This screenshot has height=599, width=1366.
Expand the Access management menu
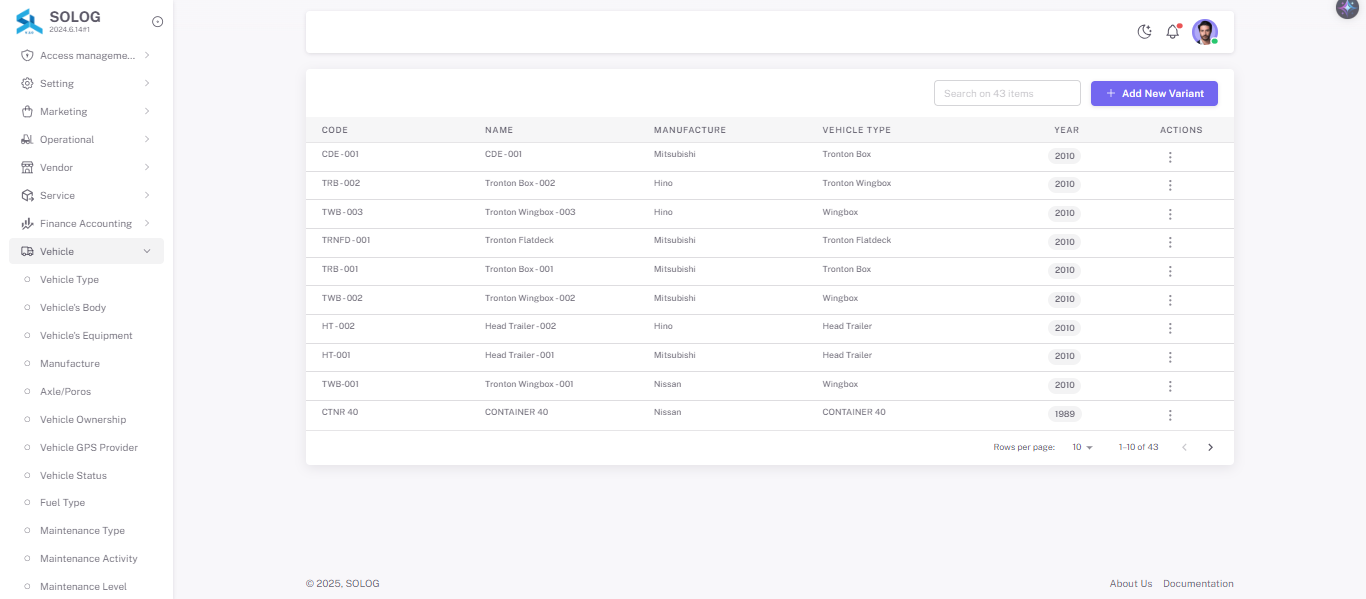pyautogui.click(x=86, y=56)
